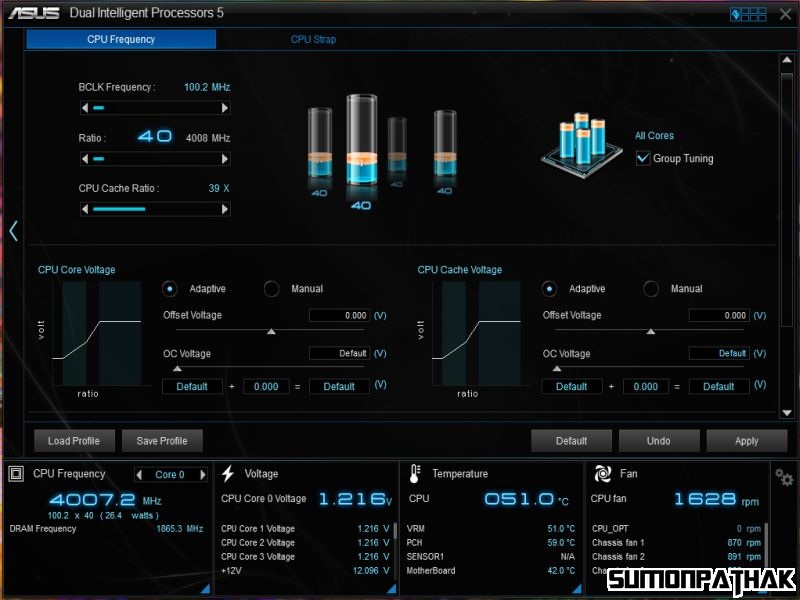Click the CPU Cache Ratio slider track
This screenshot has height=600, width=800.
click(x=155, y=209)
